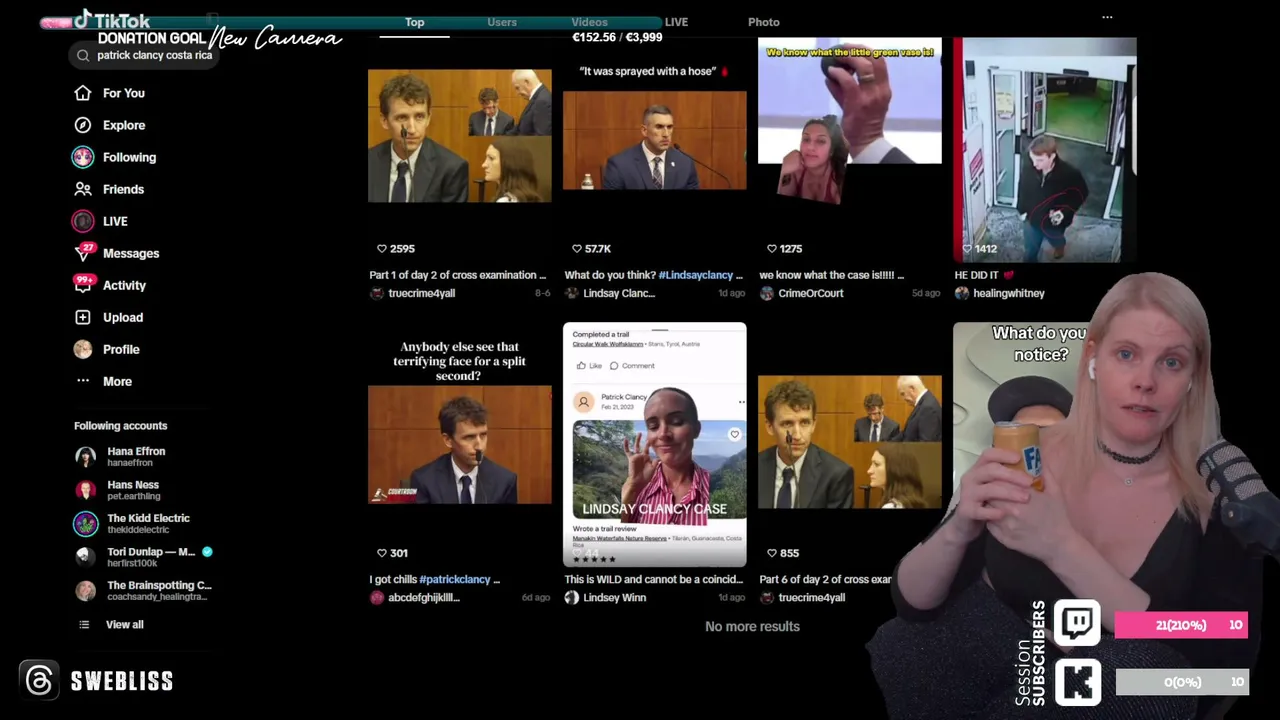Image resolution: width=1280 pixels, height=720 pixels.
Task: Switch to the Photo tab
Action: tap(763, 22)
